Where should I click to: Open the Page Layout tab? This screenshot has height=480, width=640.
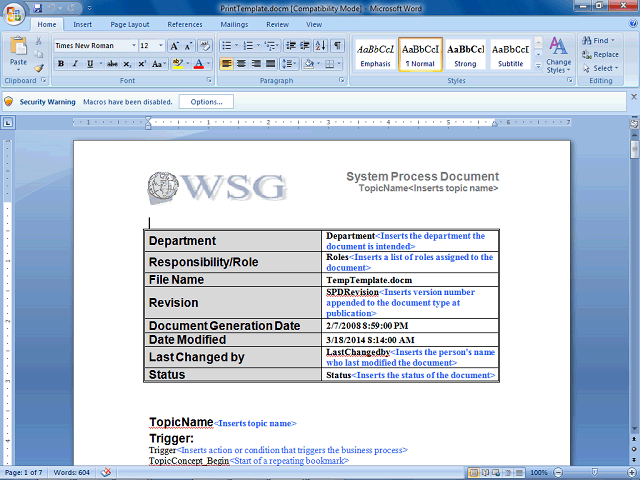(130, 24)
